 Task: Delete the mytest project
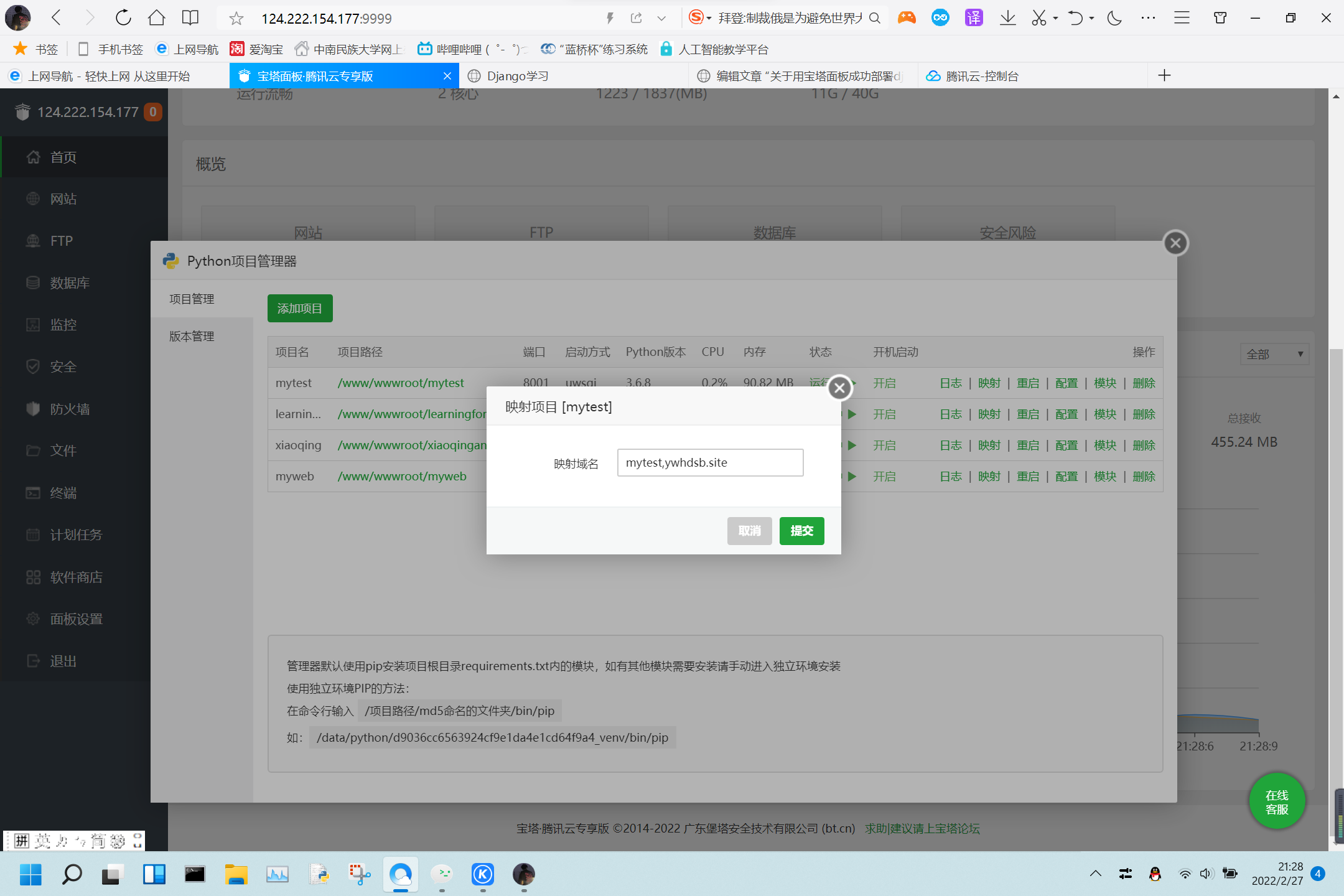pyautogui.click(x=1144, y=383)
